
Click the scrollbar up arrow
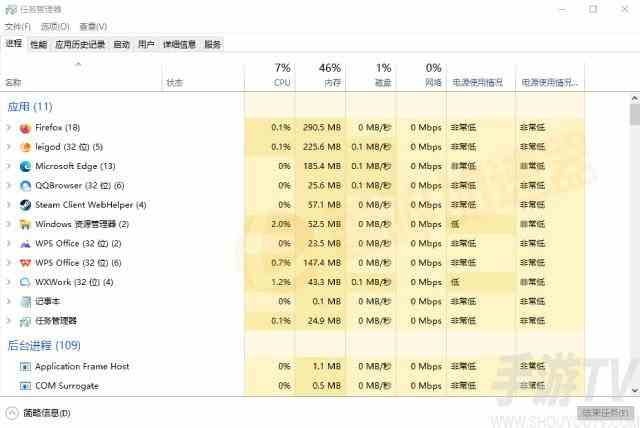635,98
